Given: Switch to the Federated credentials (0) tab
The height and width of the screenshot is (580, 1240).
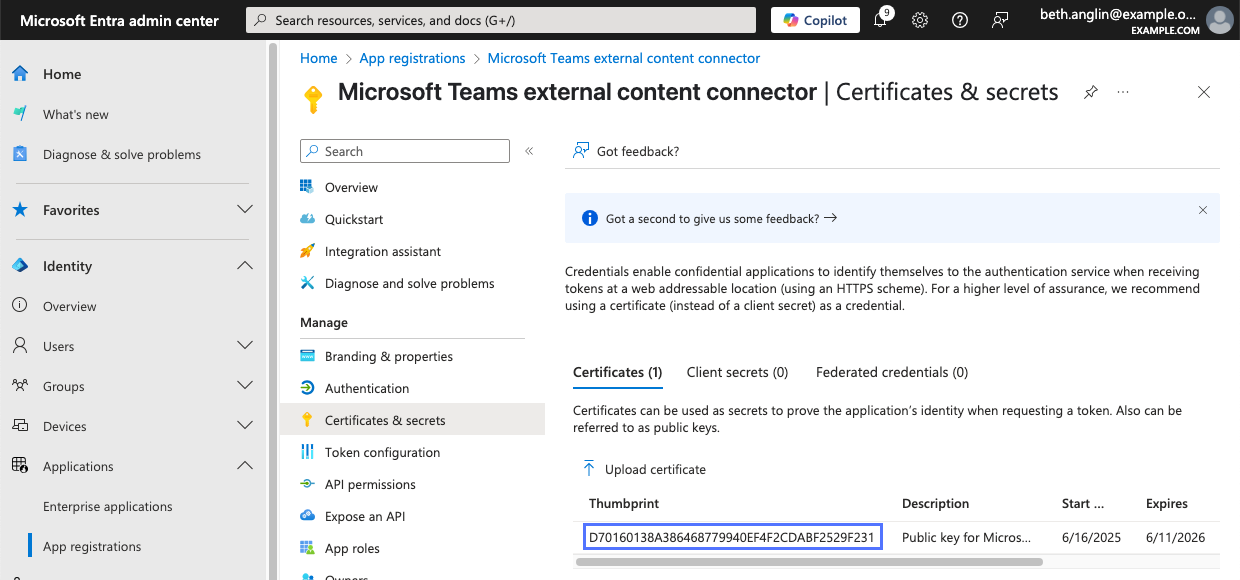Looking at the screenshot, I should click(892, 372).
